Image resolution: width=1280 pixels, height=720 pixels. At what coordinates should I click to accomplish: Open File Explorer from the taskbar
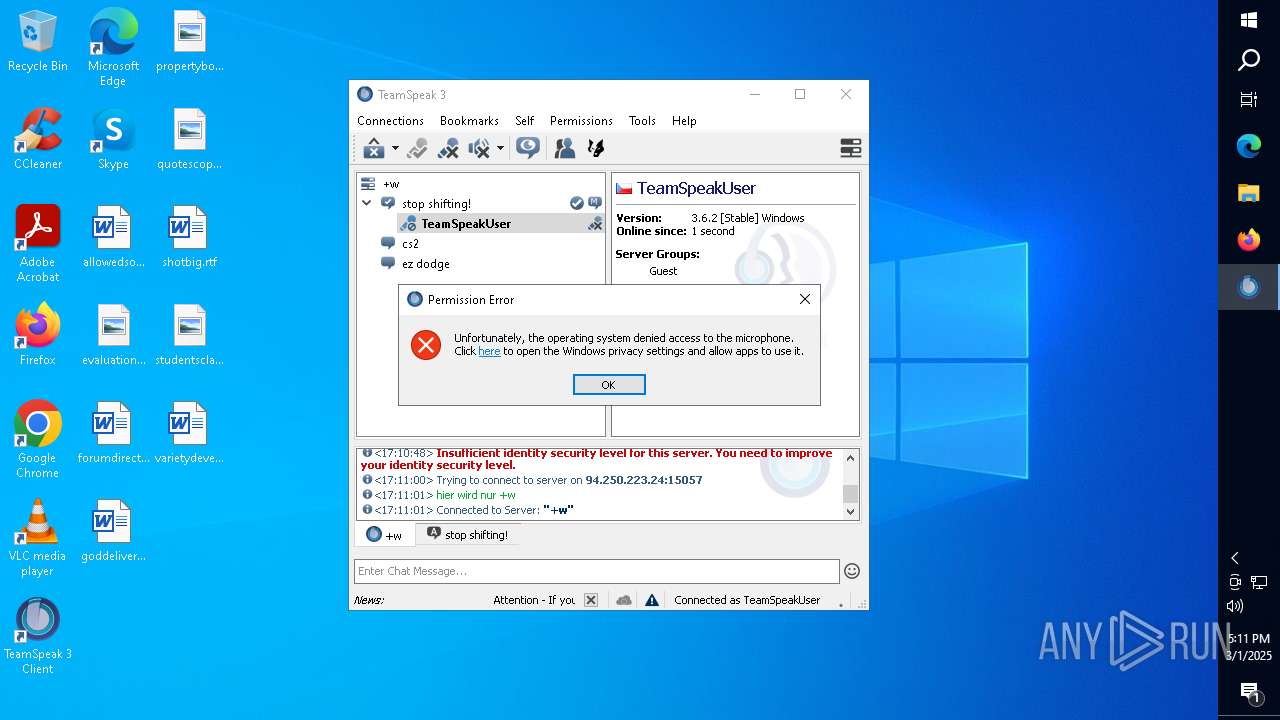(1249, 193)
